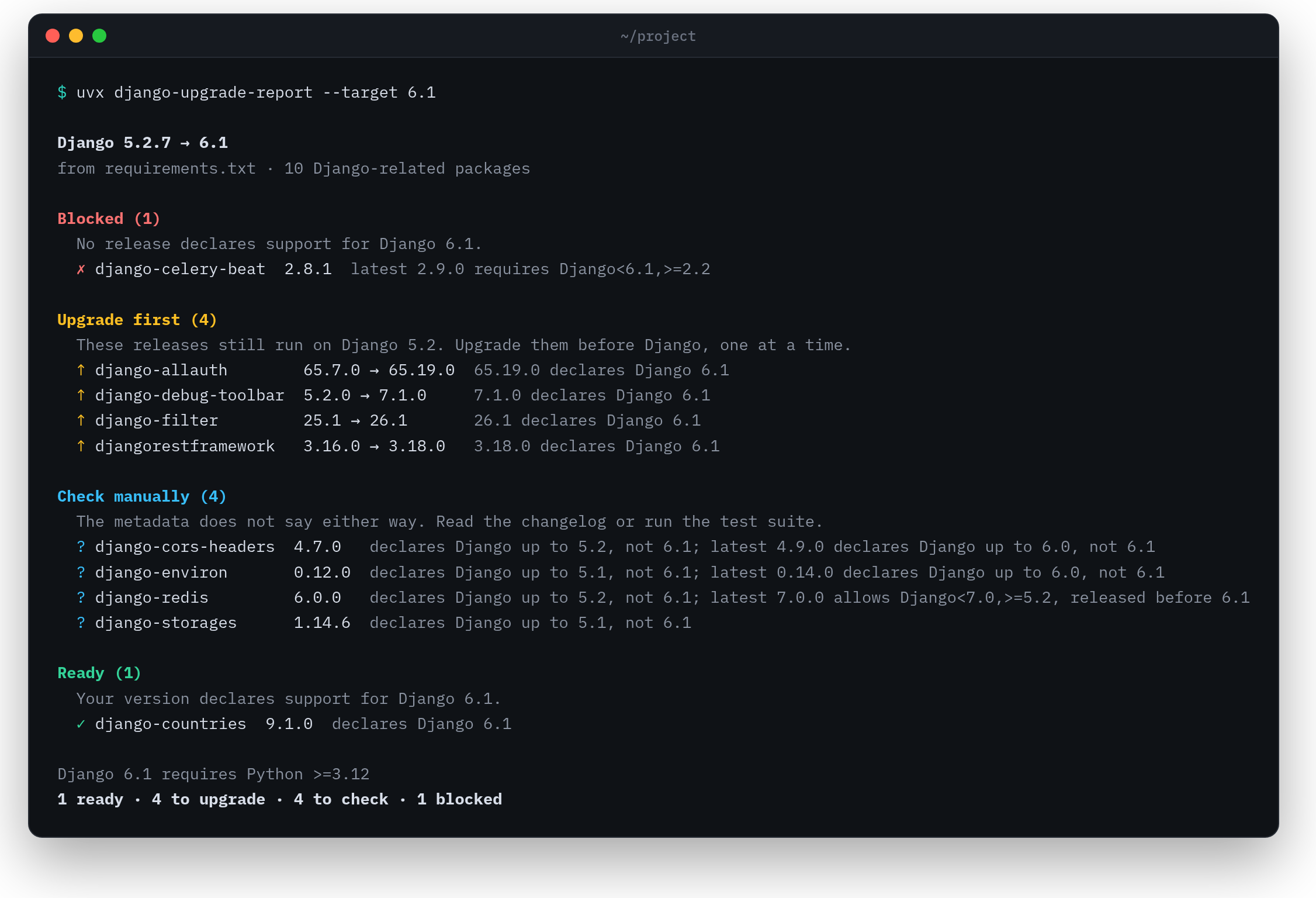Click the up arrow icon beside djangorestframework
The height and width of the screenshot is (898, 1316).
(x=81, y=446)
